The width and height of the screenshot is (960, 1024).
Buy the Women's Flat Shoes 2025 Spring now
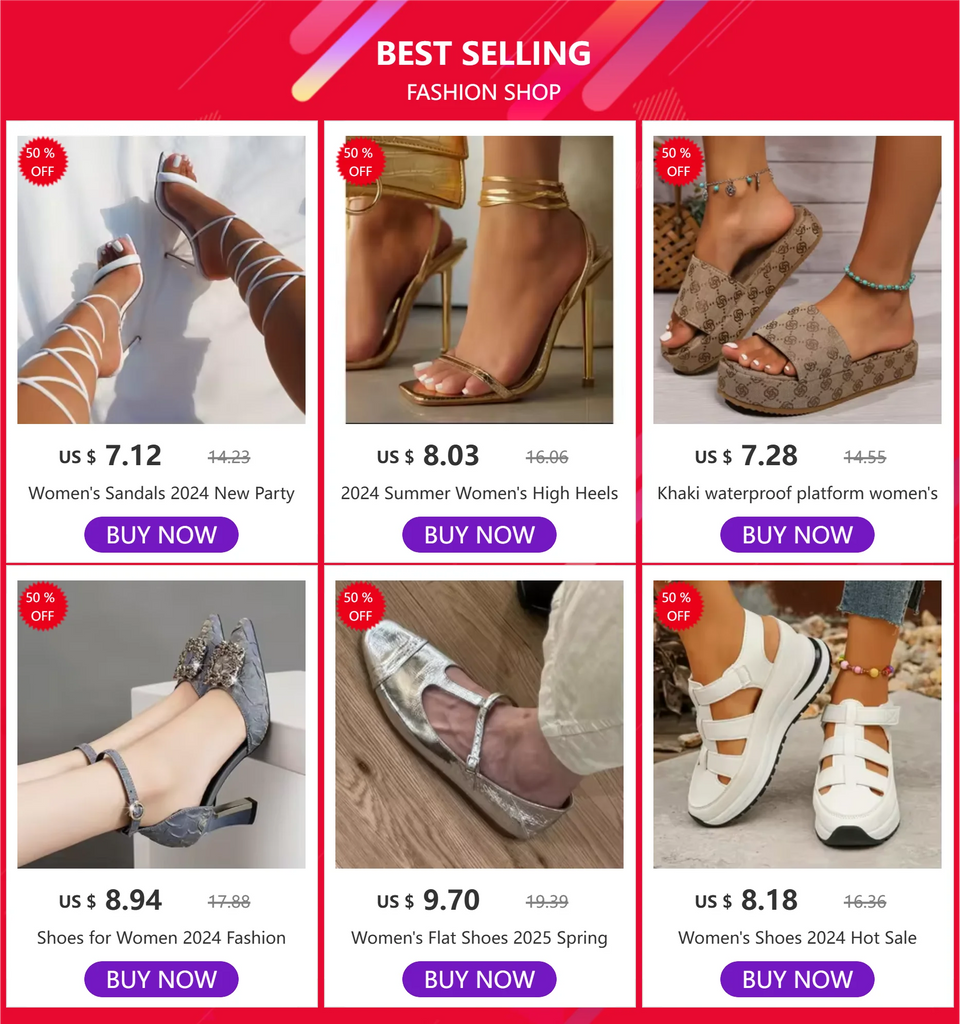pos(479,979)
